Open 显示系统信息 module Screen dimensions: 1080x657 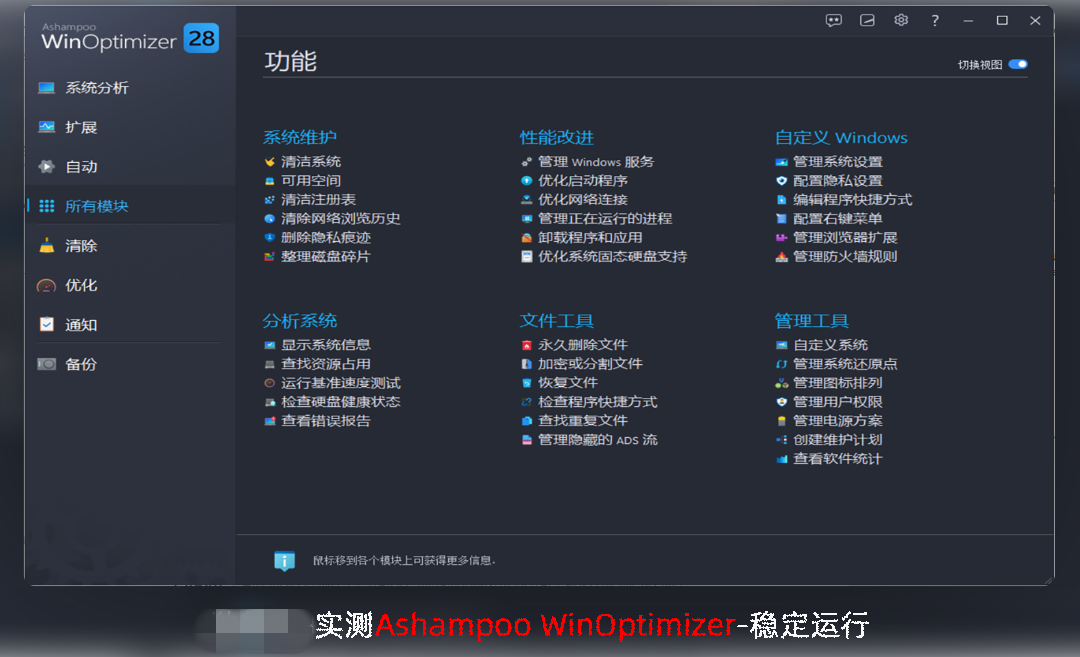(x=326, y=345)
